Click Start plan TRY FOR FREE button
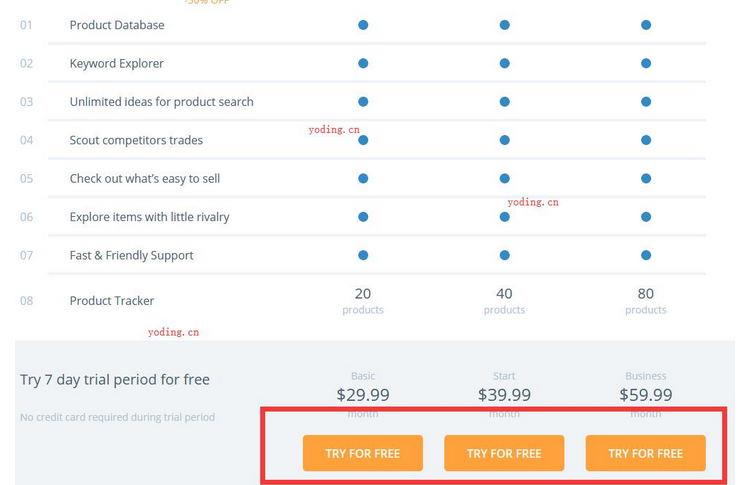Image resolution: width=740 pixels, height=485 pixels. pos(504,453)
